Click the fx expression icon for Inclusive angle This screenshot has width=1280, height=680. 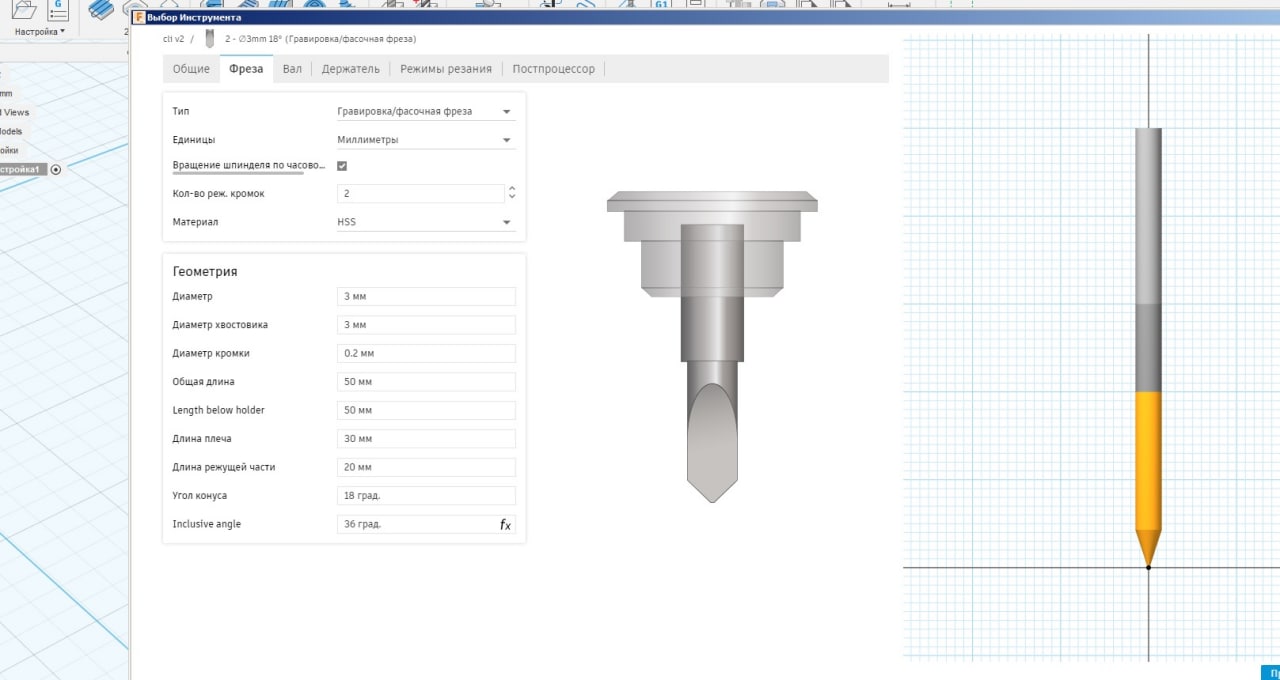coord(505,524)
